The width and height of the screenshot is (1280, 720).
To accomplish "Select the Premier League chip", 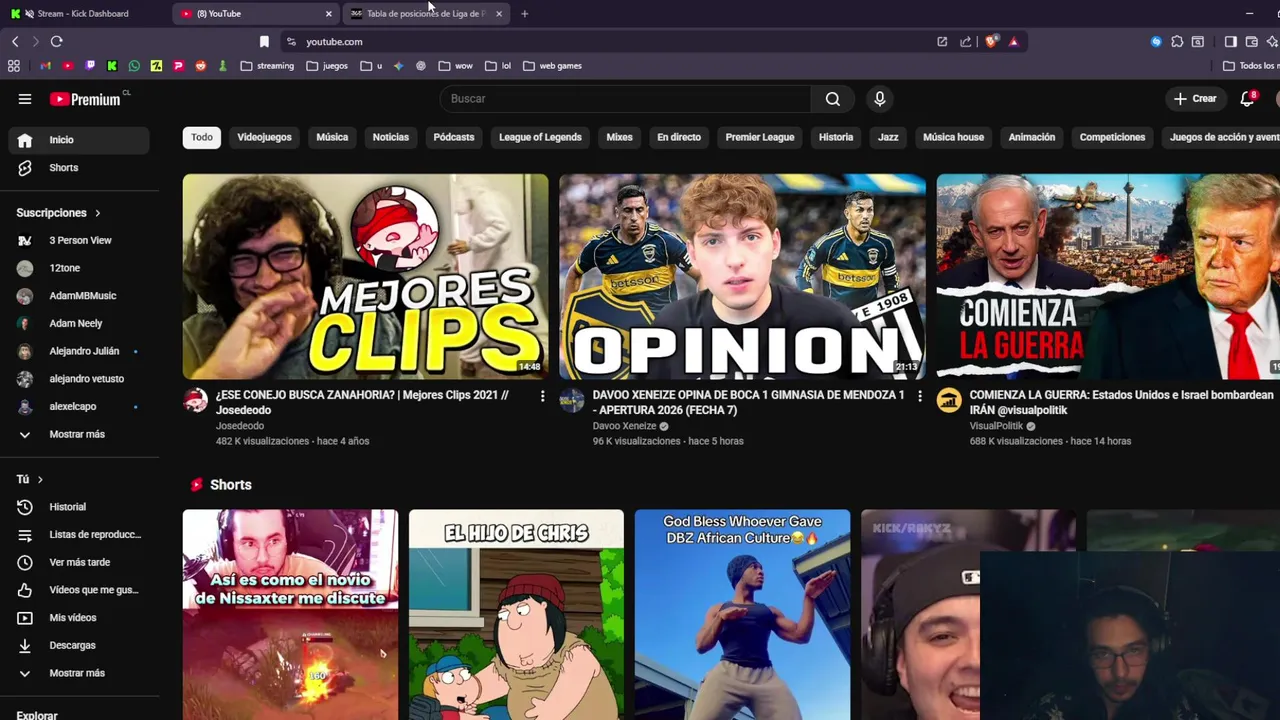I will click(760, 137).
